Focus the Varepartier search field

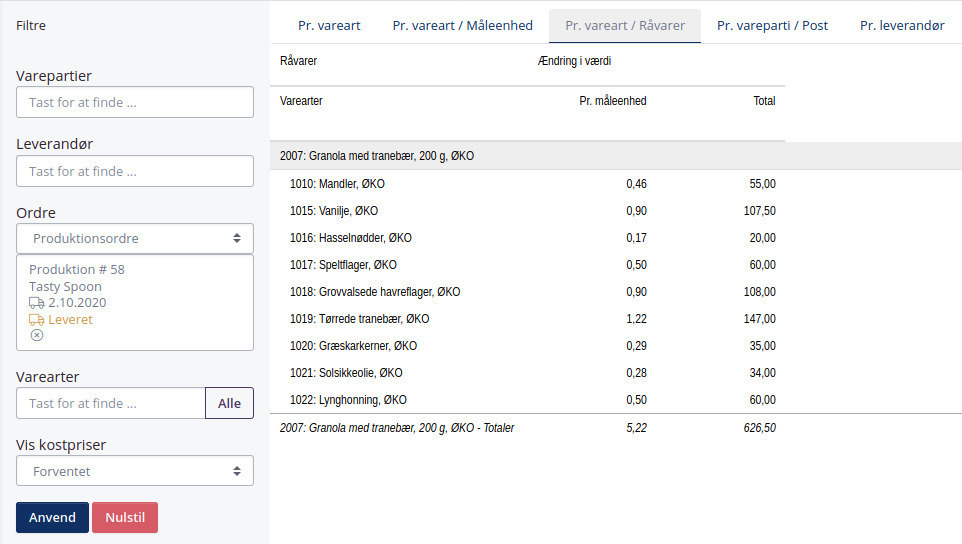tap(135, 102)
